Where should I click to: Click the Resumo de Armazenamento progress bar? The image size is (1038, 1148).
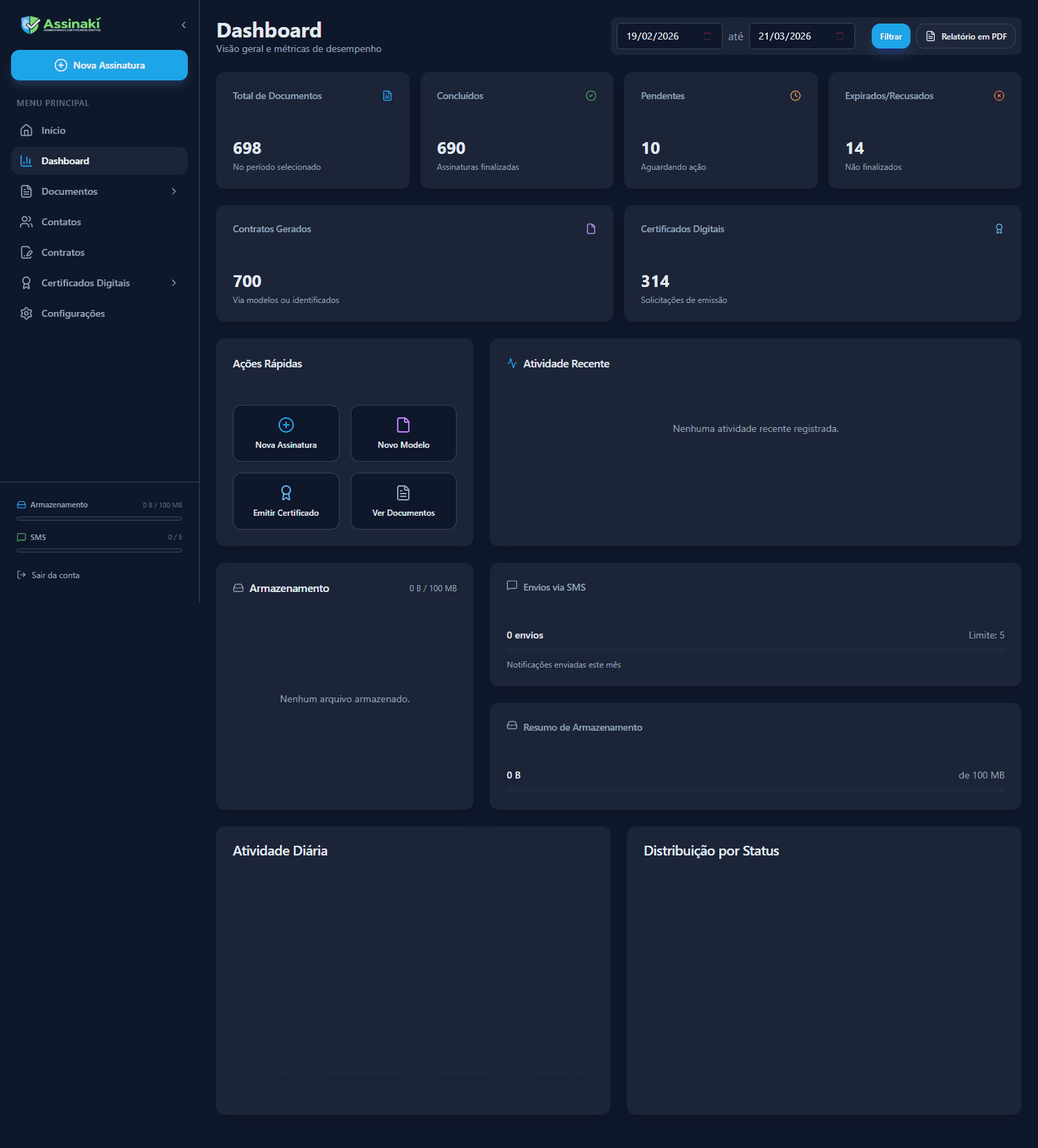coord(755,790)
